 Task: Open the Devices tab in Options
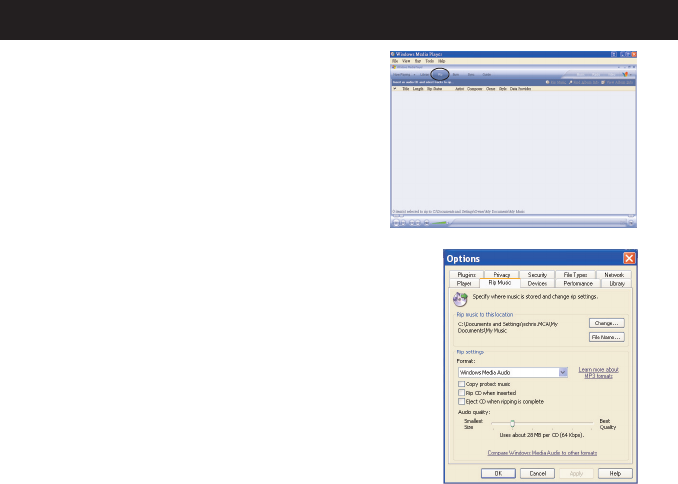coord(537,283)
